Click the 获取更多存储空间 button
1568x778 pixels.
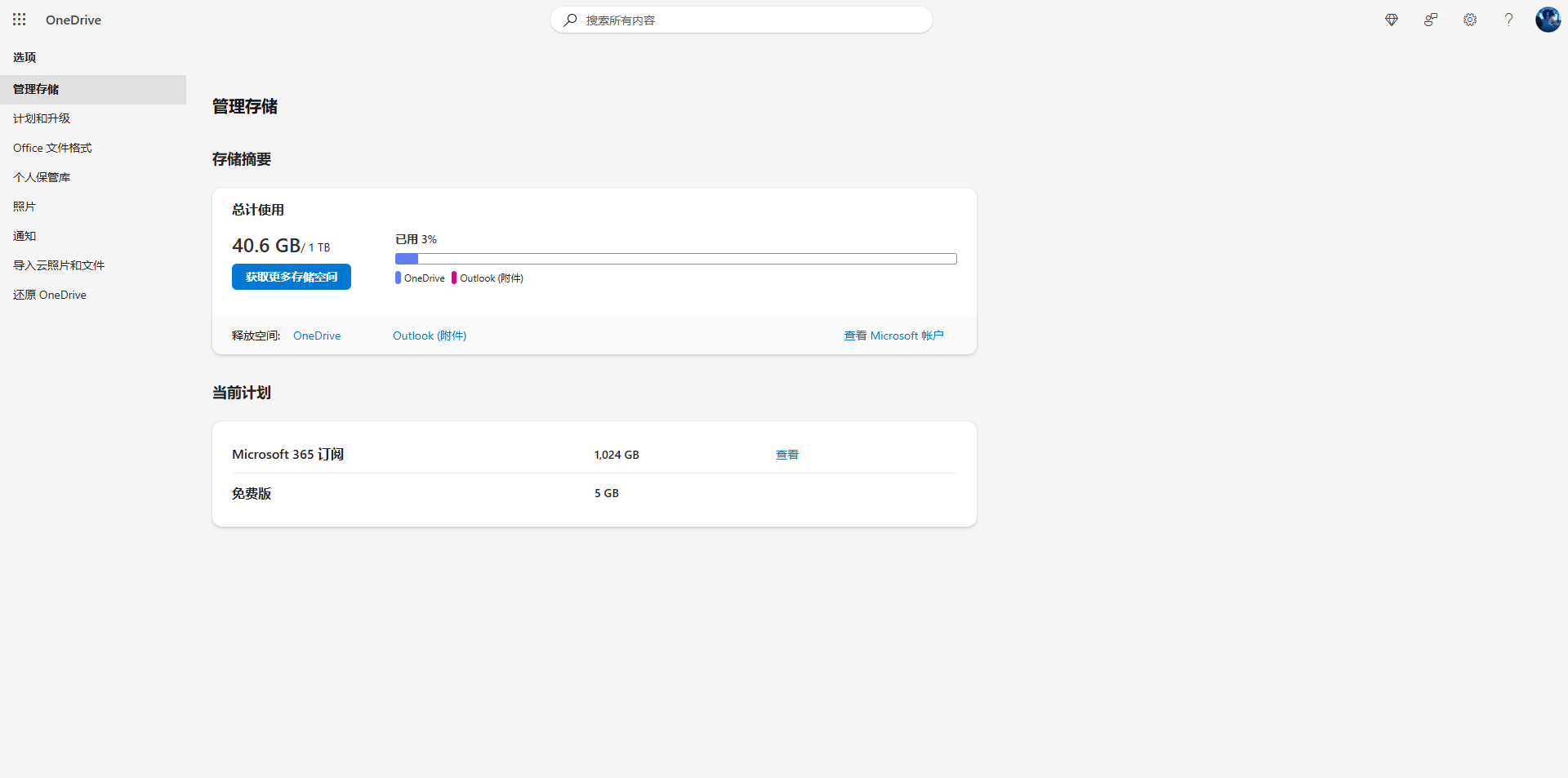[x=292, y=277]
